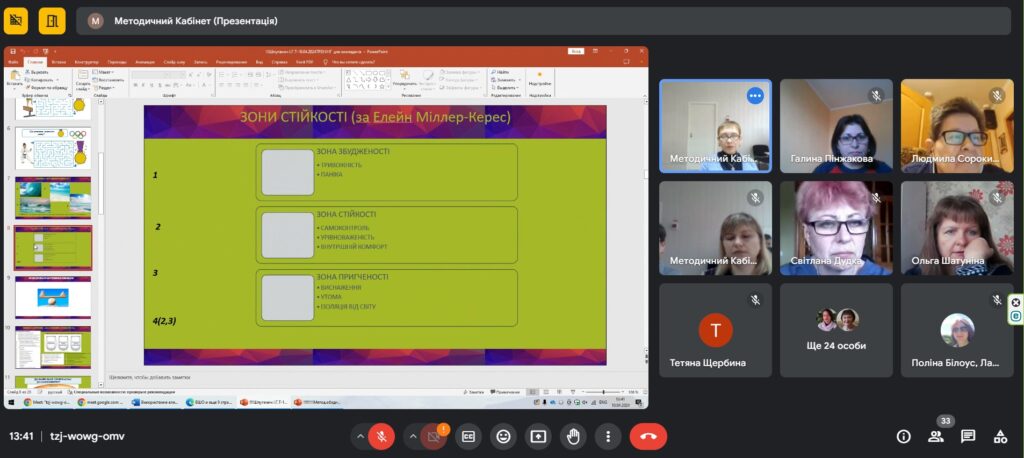Switch to the Вставка ribbon tab
Image resolution: width=1024 pixels, height=458 pixels.
[x=59, y=62]
